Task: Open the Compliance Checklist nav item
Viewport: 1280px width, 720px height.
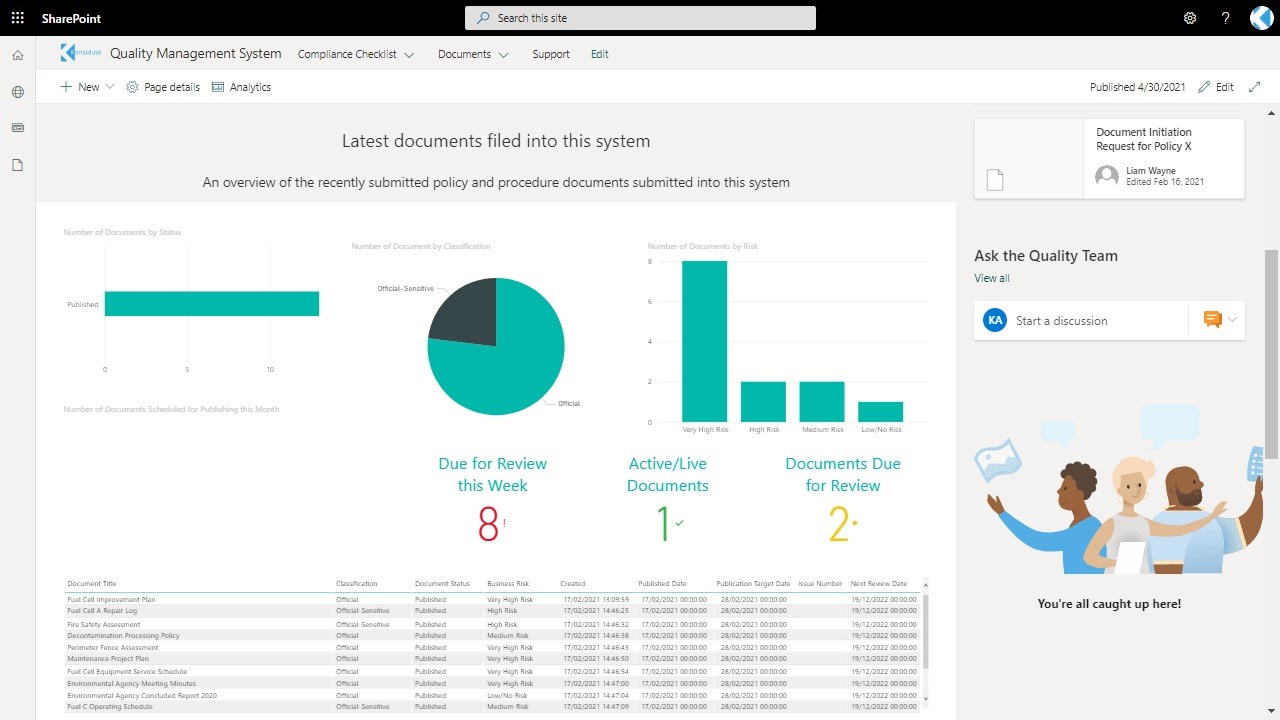Action: point(347,54)
